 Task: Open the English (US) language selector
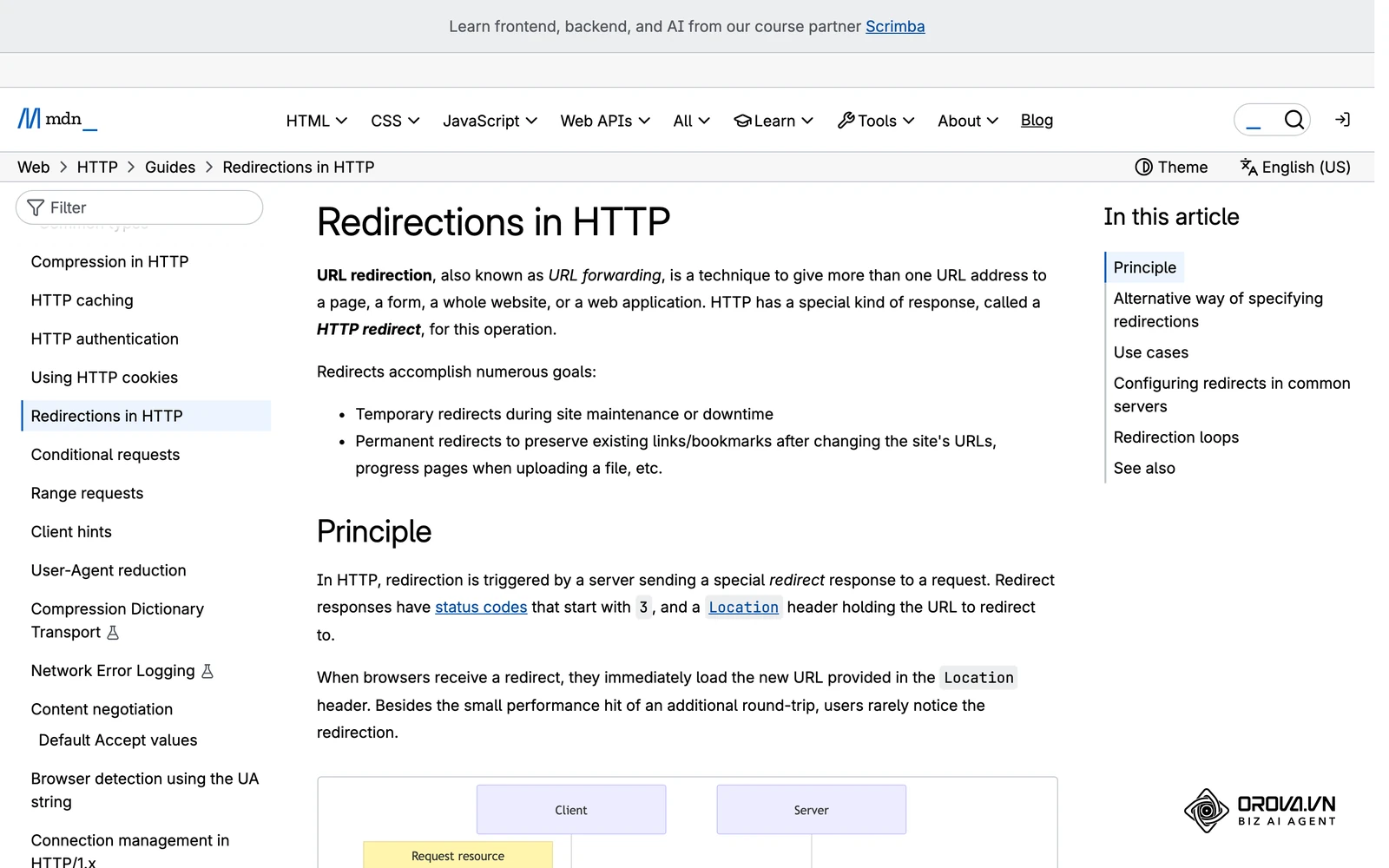1295,168
